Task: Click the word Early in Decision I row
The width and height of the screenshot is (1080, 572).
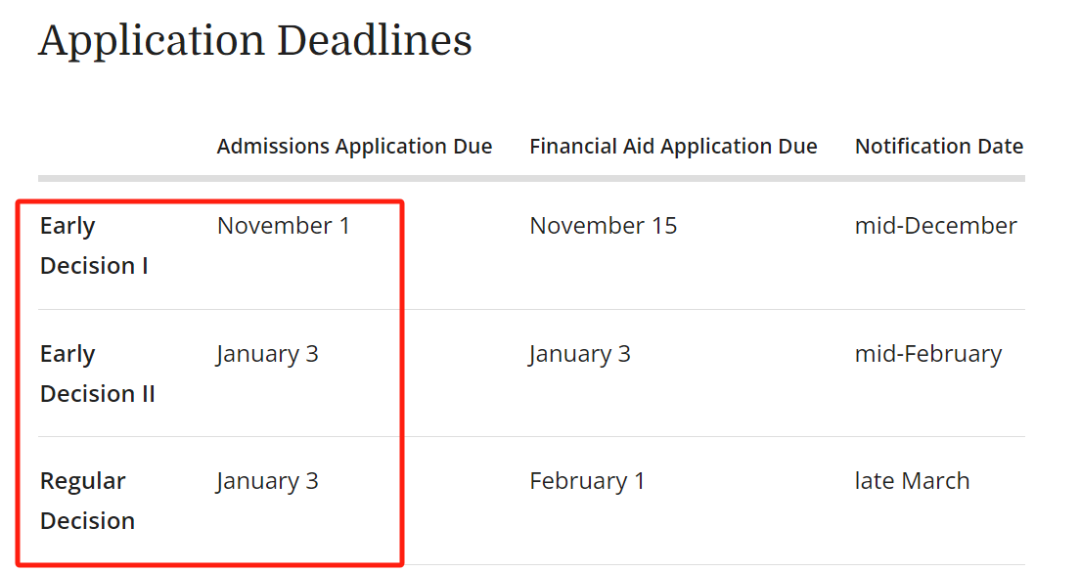Action: pos(68,226)
